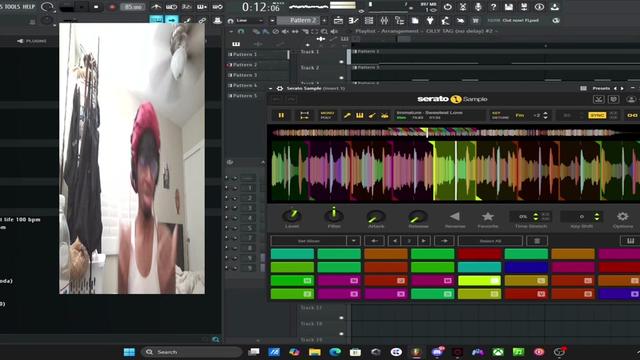Click the tempo display showing 85
640x360 pixels.
133,7
